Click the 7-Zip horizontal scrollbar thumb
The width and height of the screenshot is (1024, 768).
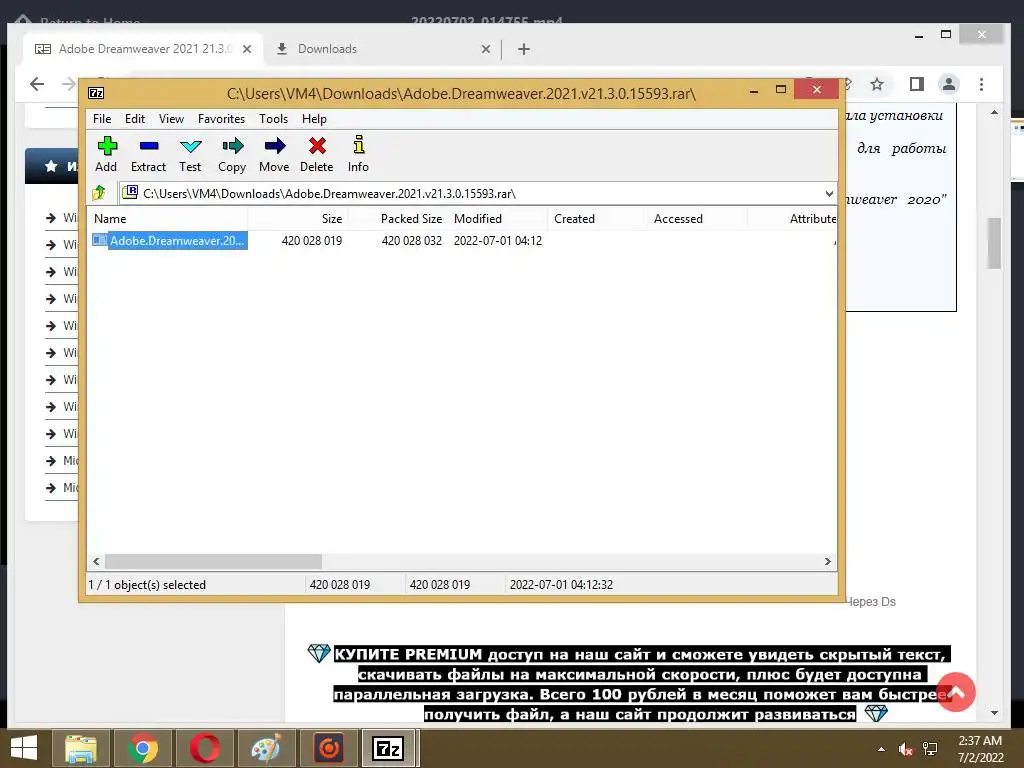(x=214, y=561)
